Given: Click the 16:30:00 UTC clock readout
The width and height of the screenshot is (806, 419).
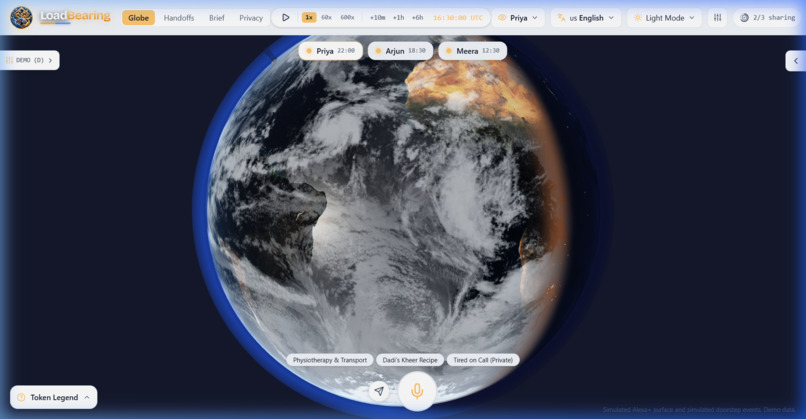Looking at the screenshot, I should (x=458, y=17).
